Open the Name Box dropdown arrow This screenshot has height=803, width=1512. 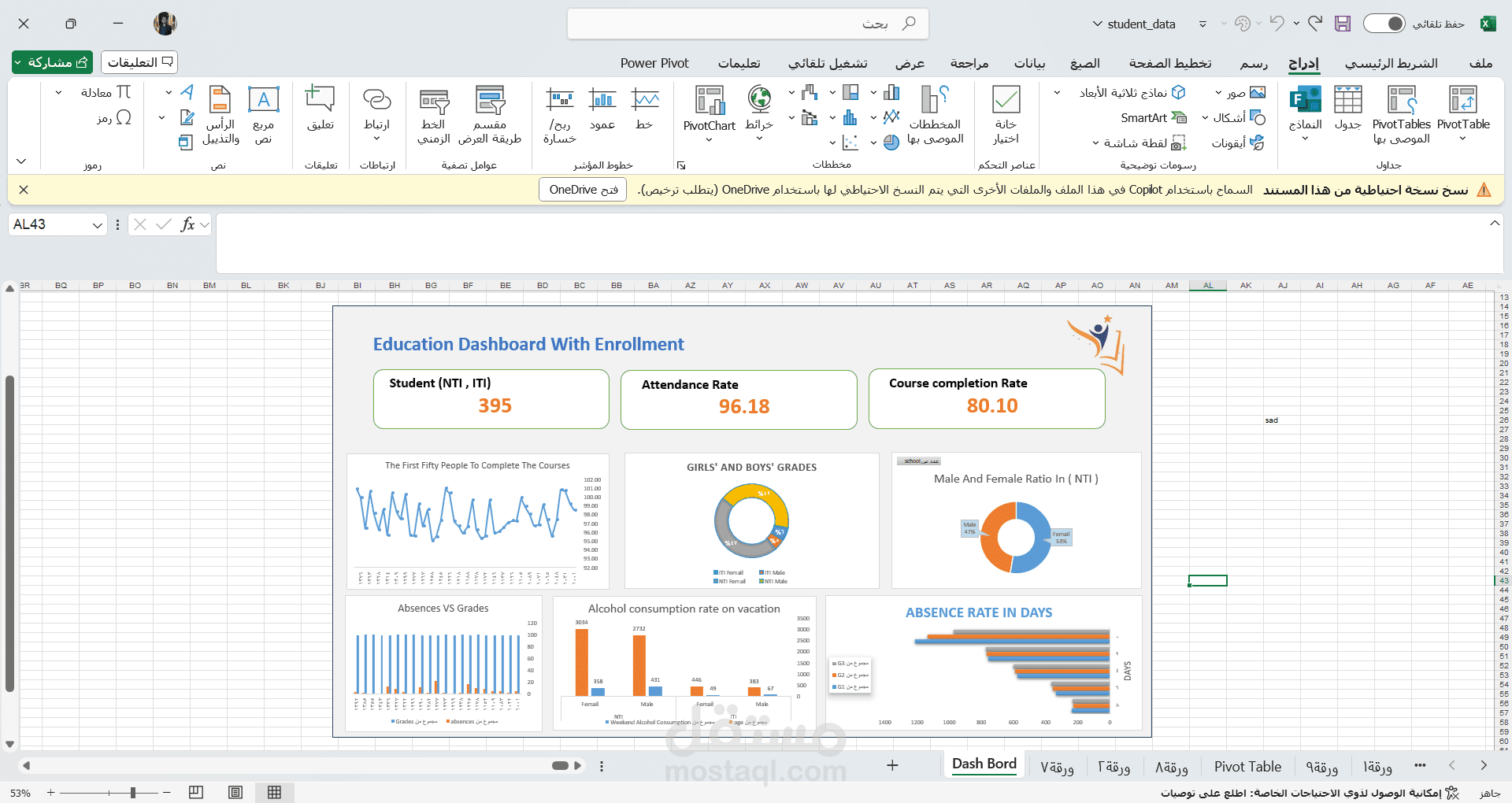pyautogui.click(x=98, y=225)
